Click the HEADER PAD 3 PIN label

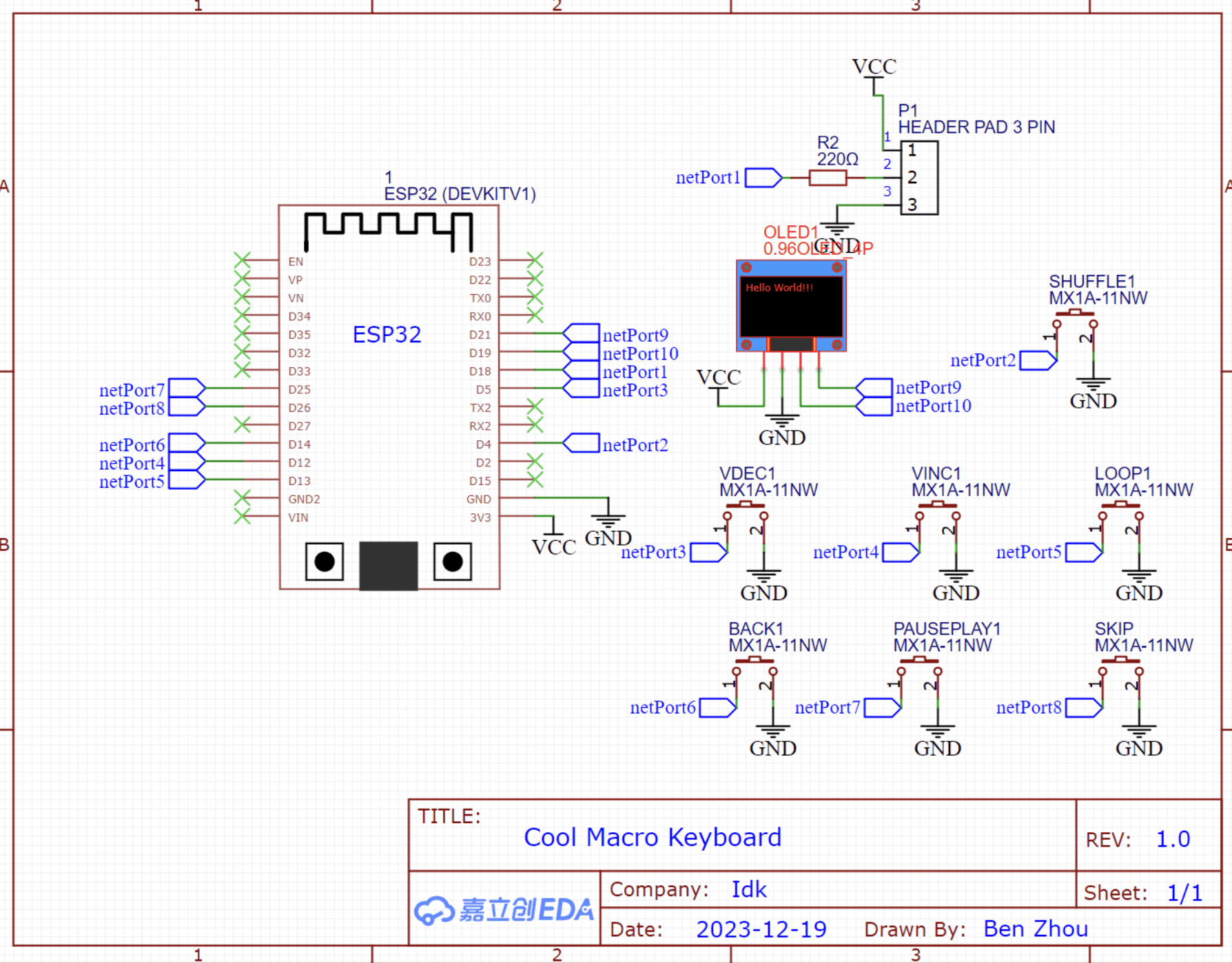[976, 127]
